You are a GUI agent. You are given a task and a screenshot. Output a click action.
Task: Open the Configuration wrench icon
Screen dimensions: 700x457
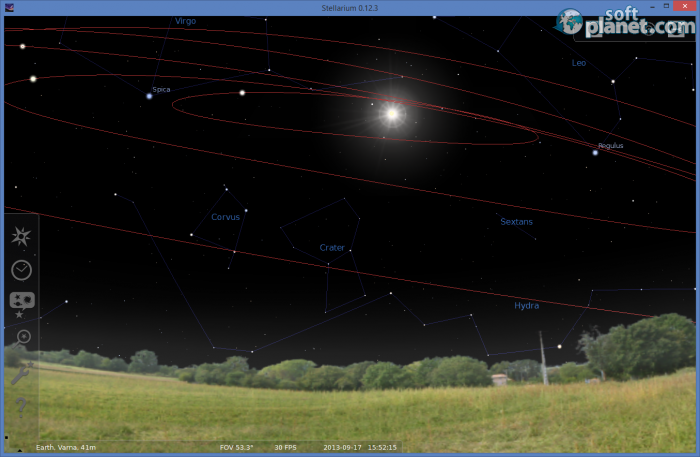pyautogui.click(x=21, y=373)
